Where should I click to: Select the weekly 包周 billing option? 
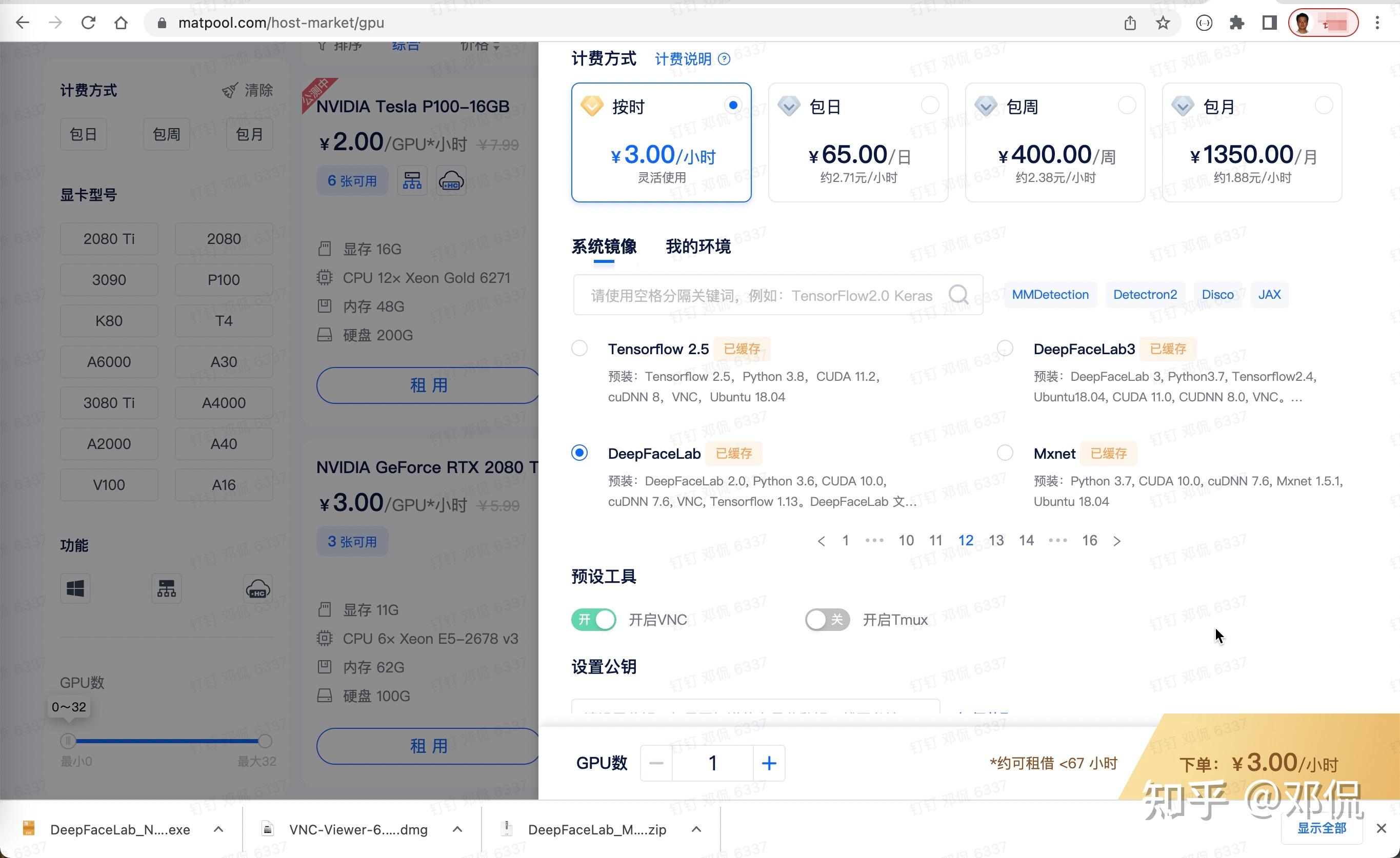pos(1055,142)
